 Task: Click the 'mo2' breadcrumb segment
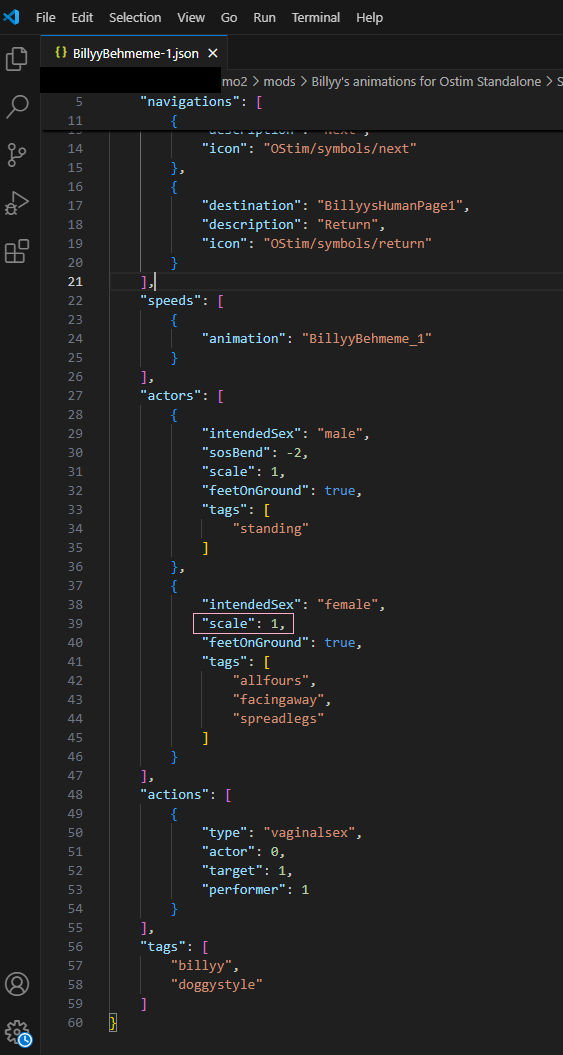235,81
